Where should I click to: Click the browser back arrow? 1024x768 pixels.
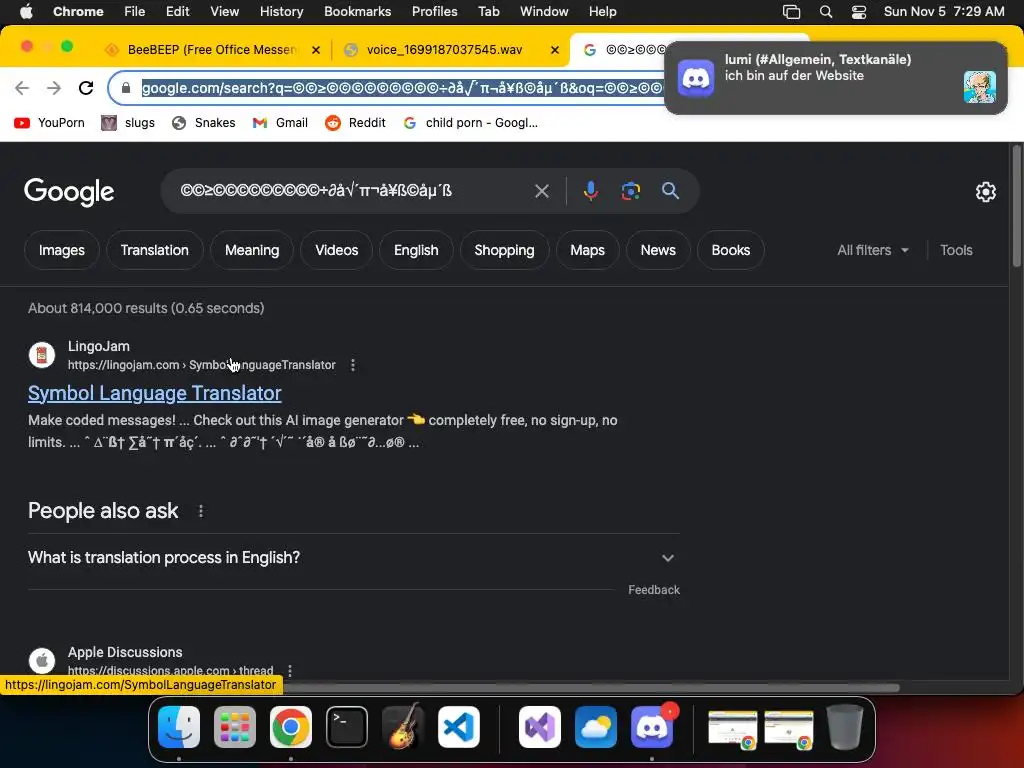[22, 88]
